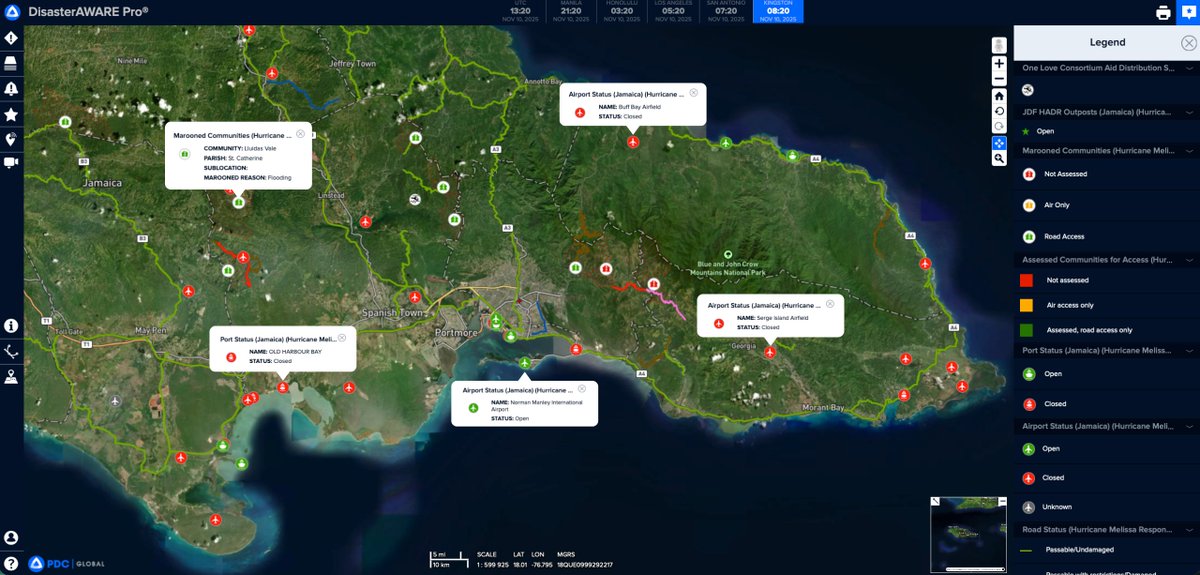Select the Manila time zone clock
1200x575 pixels.
[571, 11]
